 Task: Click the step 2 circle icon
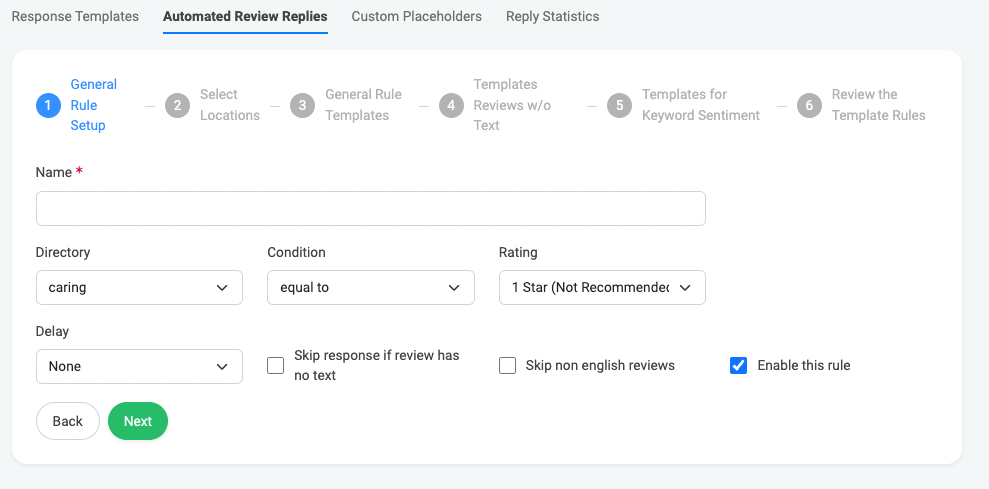[177, 105]
